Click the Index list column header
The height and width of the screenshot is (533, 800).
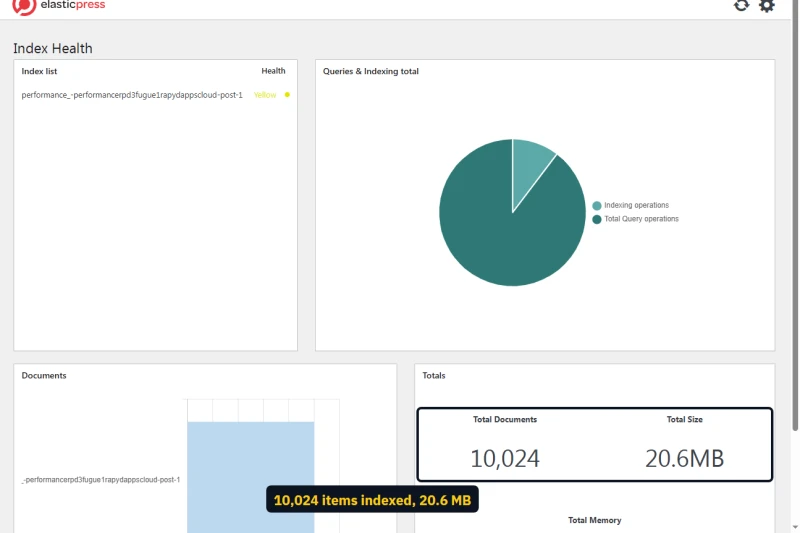[x=39, y=71]
